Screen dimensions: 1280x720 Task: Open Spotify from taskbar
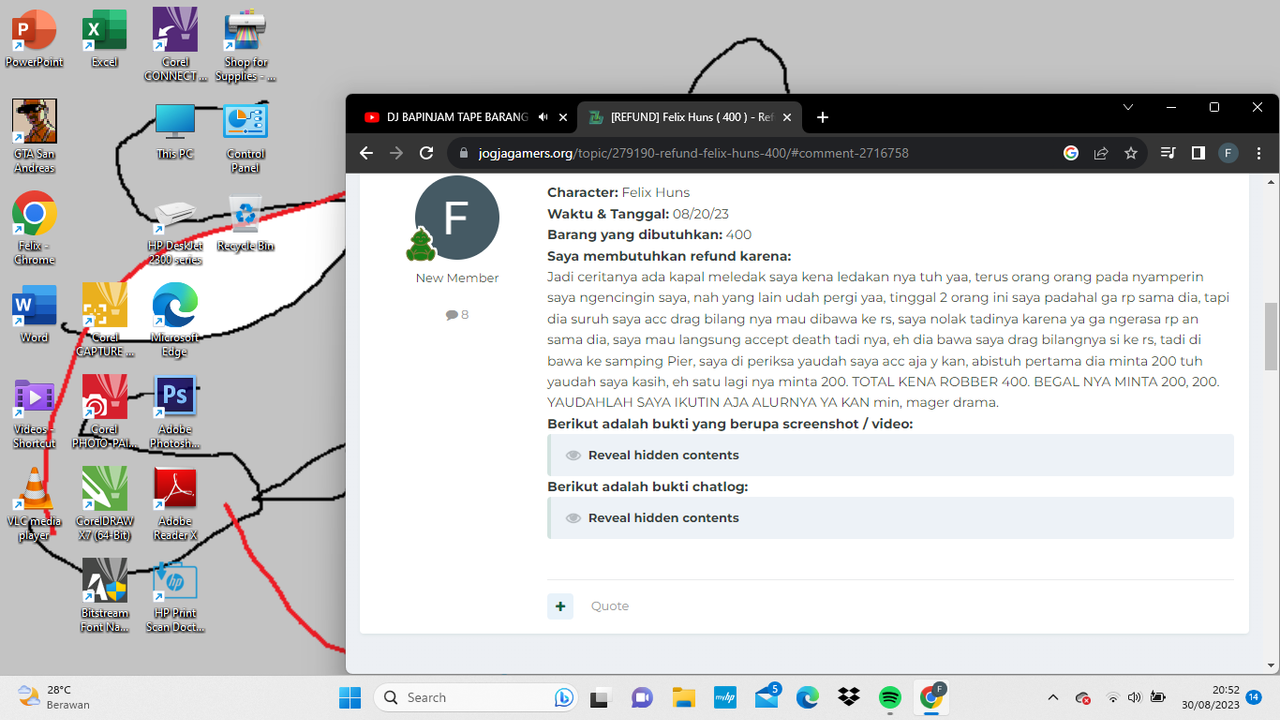(890, 697)
